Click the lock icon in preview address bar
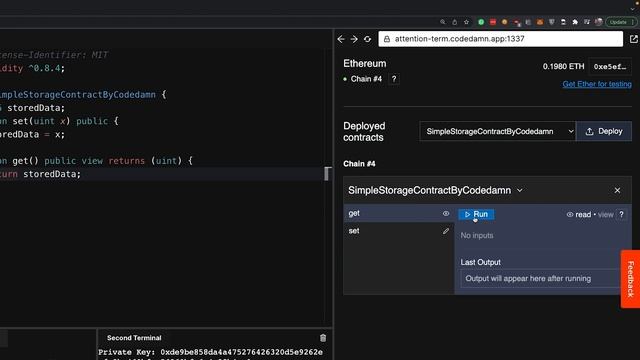The width and height of the screenshot is (640, 360). click(x=387, y=39)
